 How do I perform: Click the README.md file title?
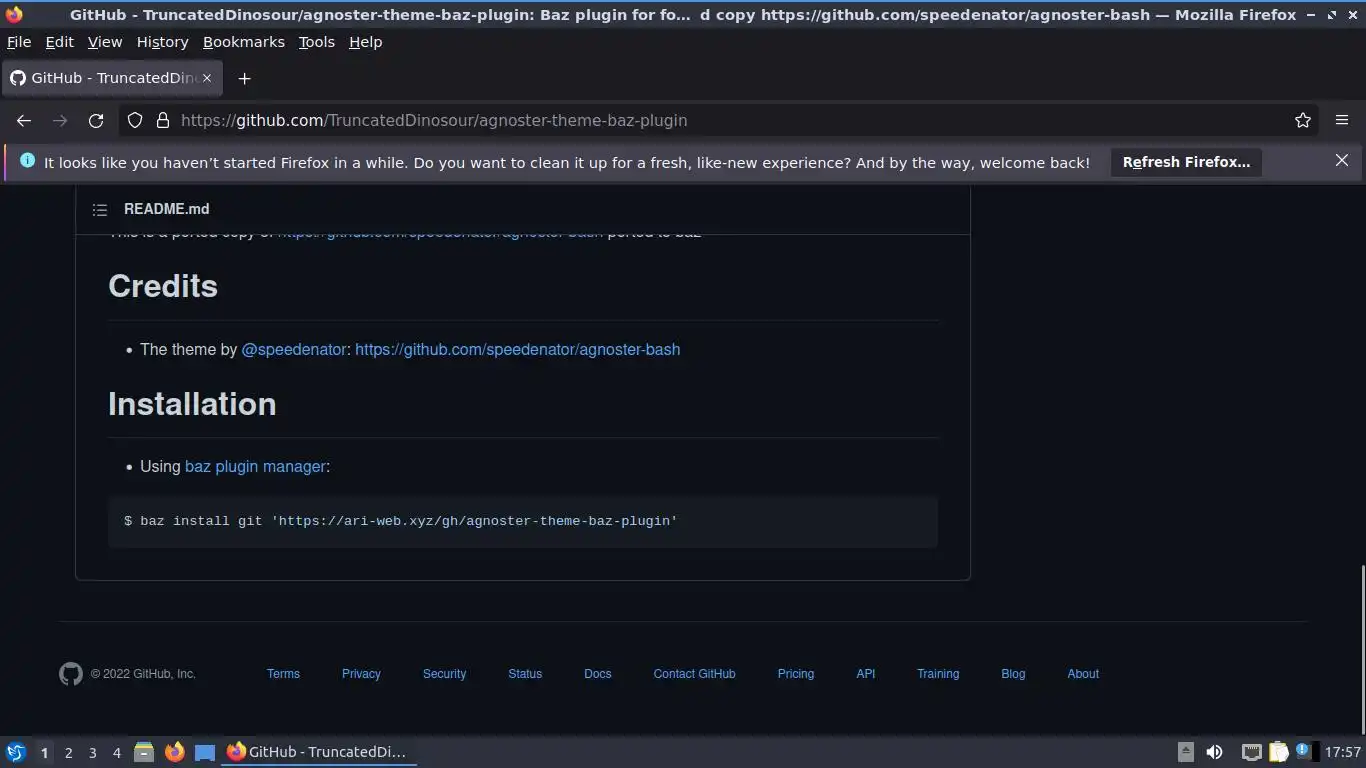pos(166,209)
